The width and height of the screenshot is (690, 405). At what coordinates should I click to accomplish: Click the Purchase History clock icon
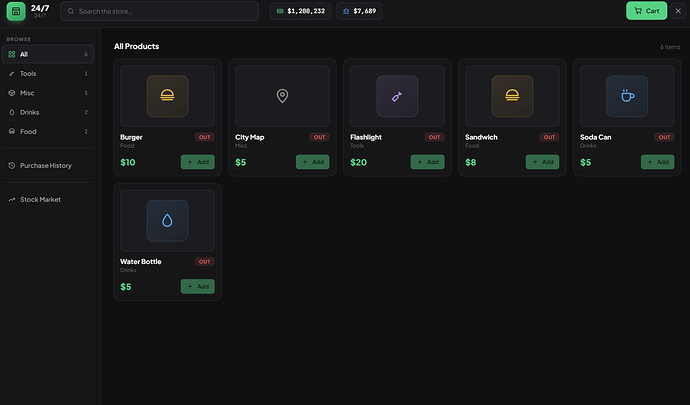[11, 166]
